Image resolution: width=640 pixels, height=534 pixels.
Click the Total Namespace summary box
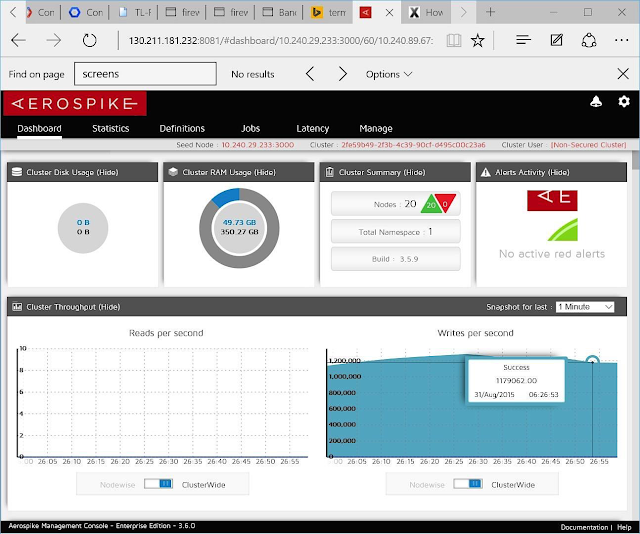(396, 231)
